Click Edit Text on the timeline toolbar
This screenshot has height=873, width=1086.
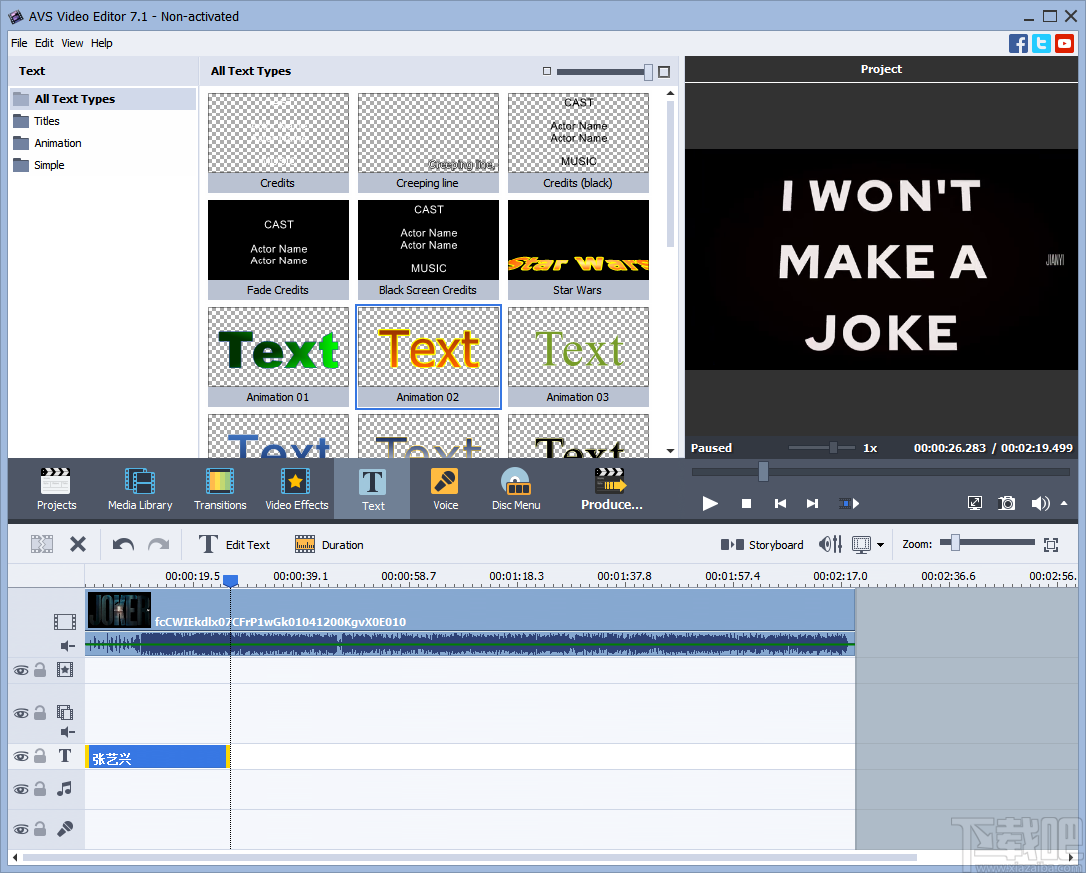(234, 545)
